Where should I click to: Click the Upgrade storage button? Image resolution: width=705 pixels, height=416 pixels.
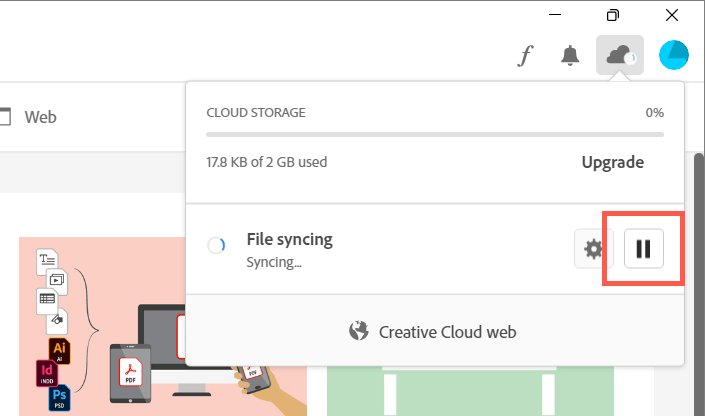(613, 162)
